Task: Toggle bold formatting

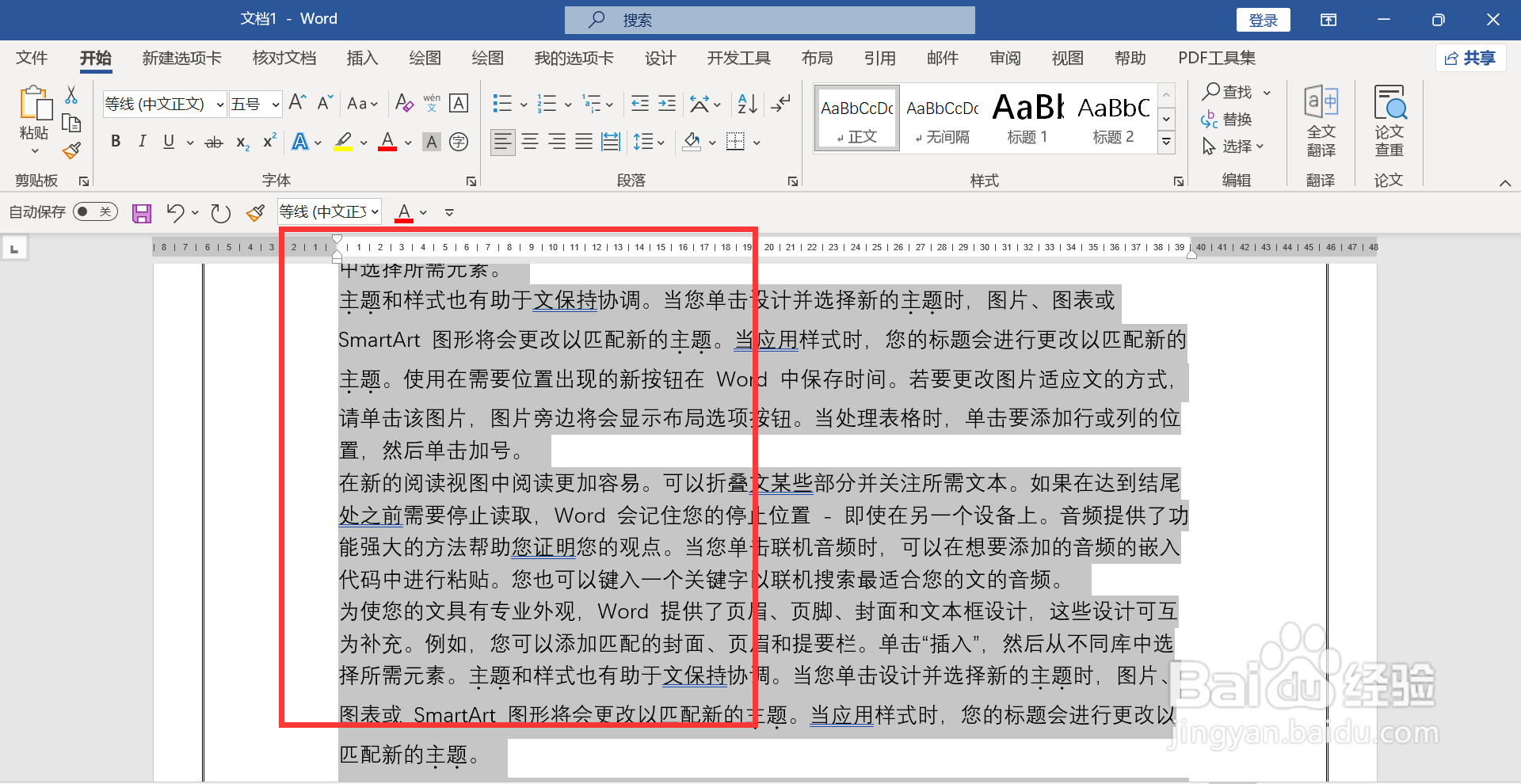Action: point(116,142)
